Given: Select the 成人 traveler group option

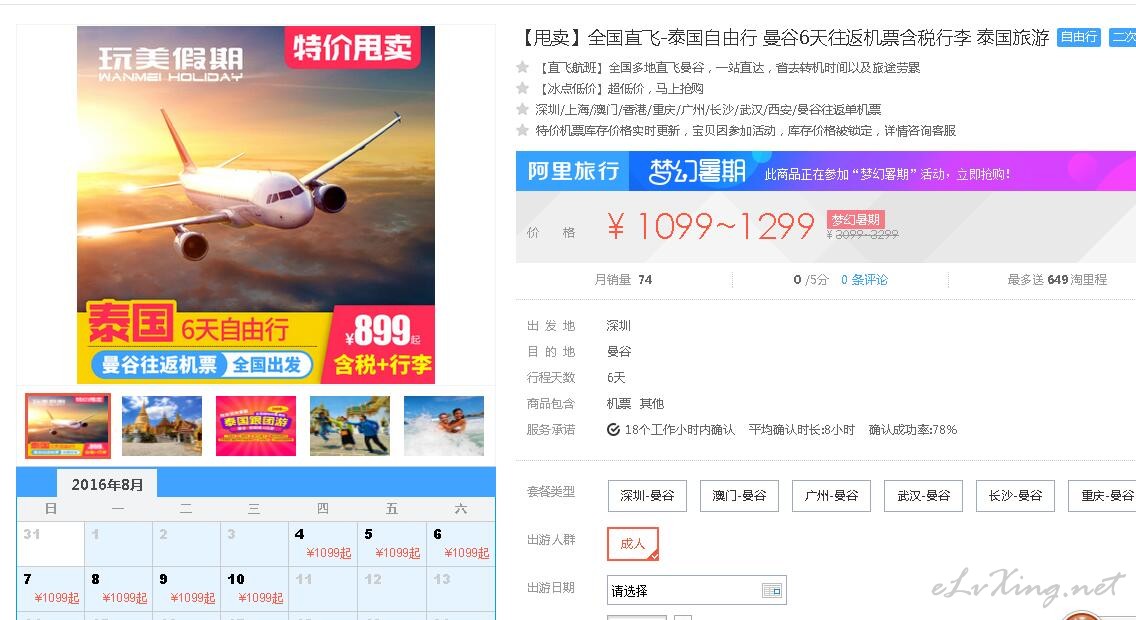Looking at the screenshot, I should [x=632, y=543].
